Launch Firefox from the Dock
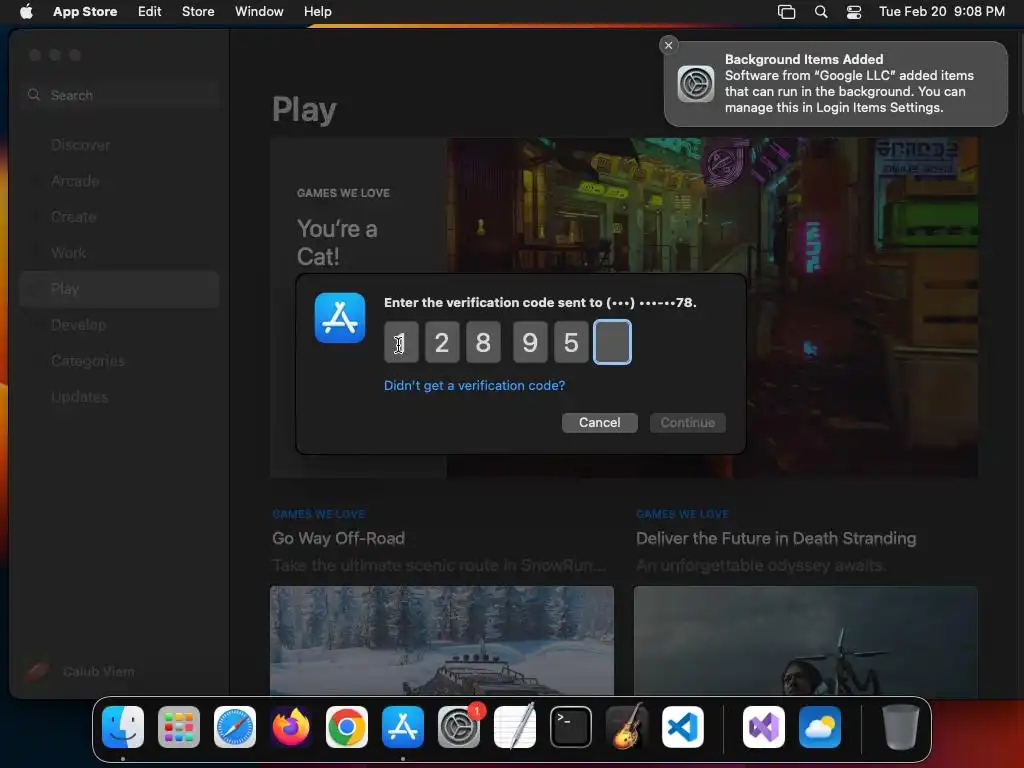This screenshot has width=1024, height=768. click(291, 727)
